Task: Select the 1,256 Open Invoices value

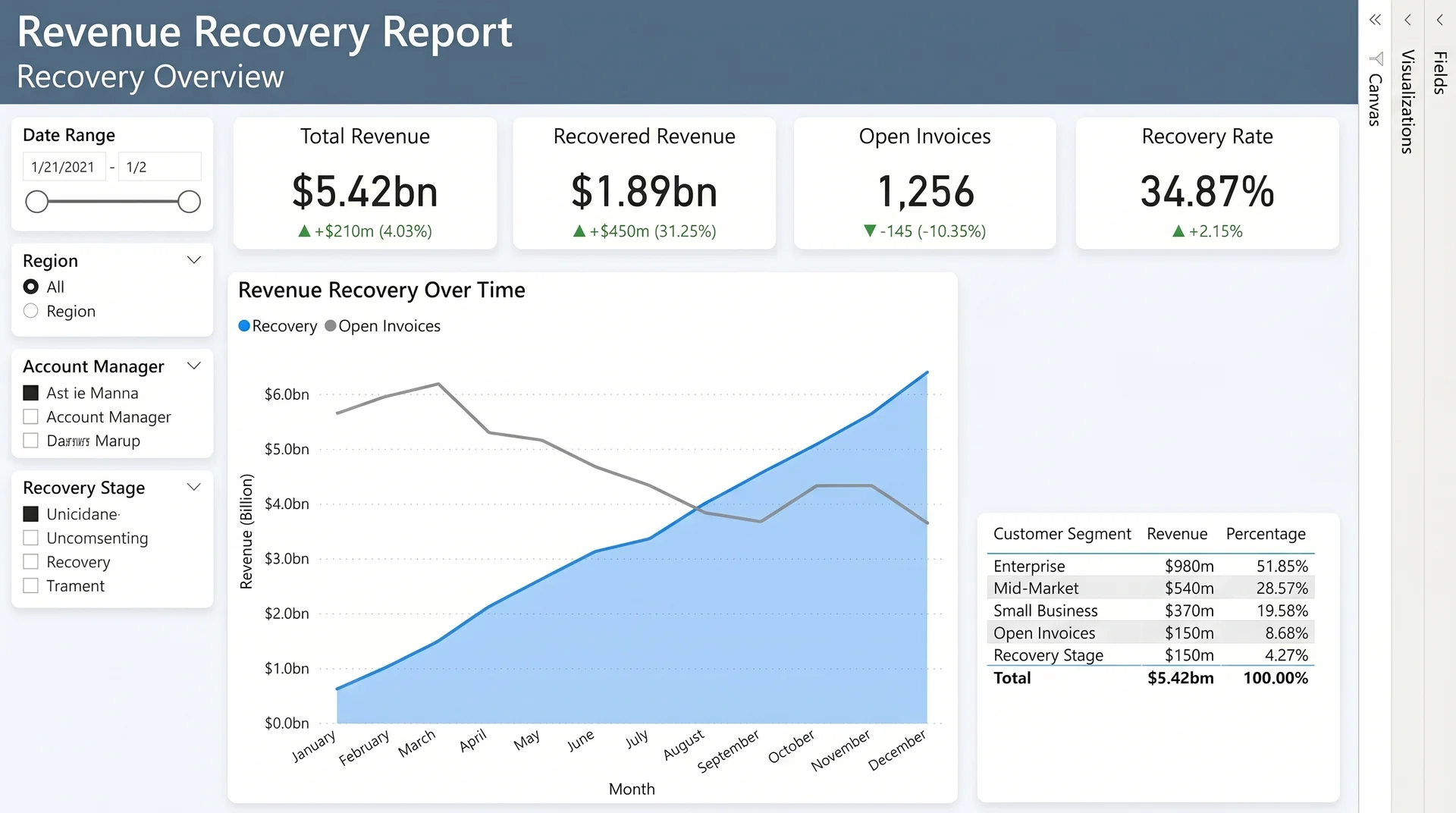Action: pos(925,191)
